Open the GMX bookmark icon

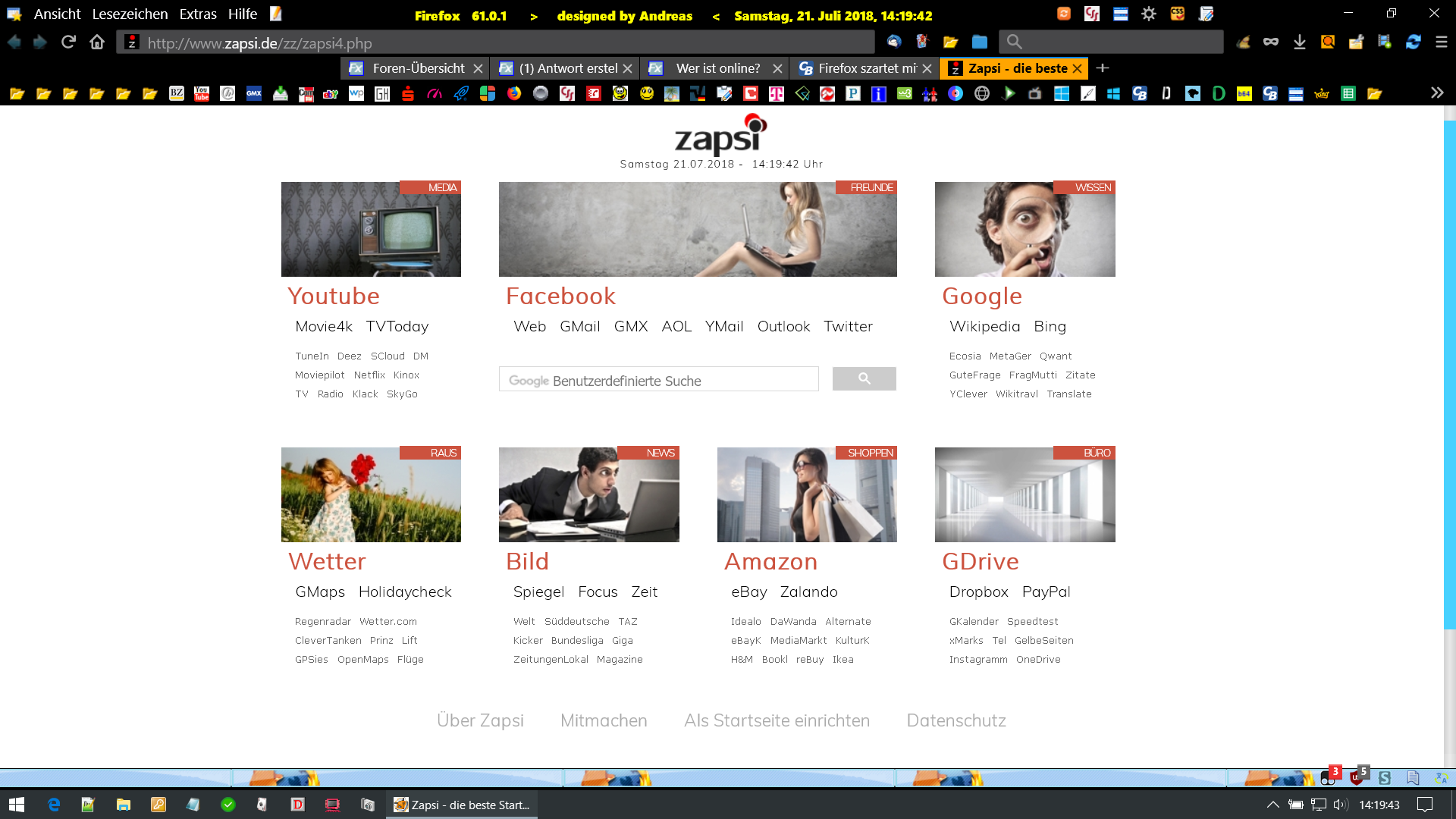tap(254, 93)
